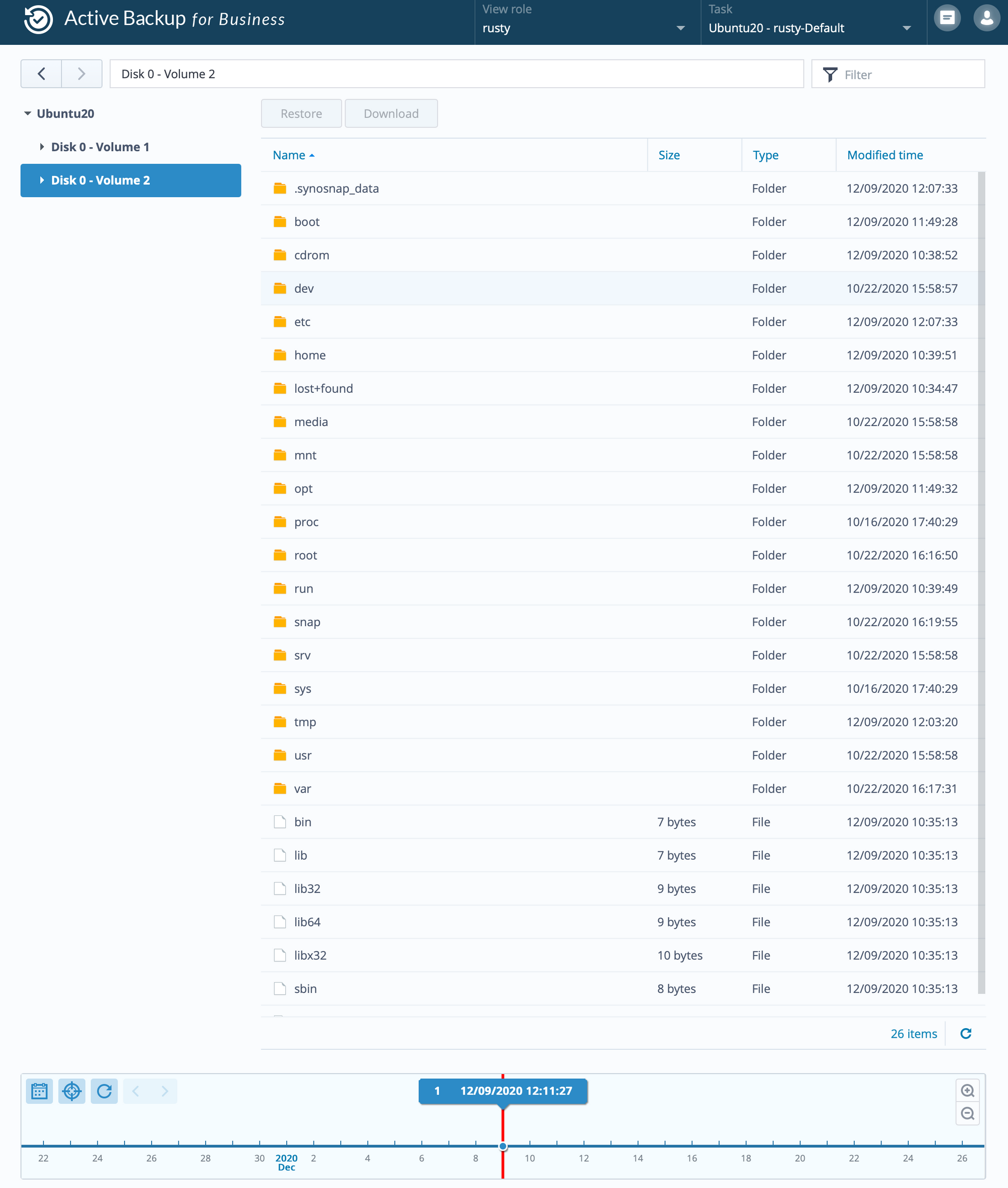Click the locate current version target icon

[x=72, y=1091]
